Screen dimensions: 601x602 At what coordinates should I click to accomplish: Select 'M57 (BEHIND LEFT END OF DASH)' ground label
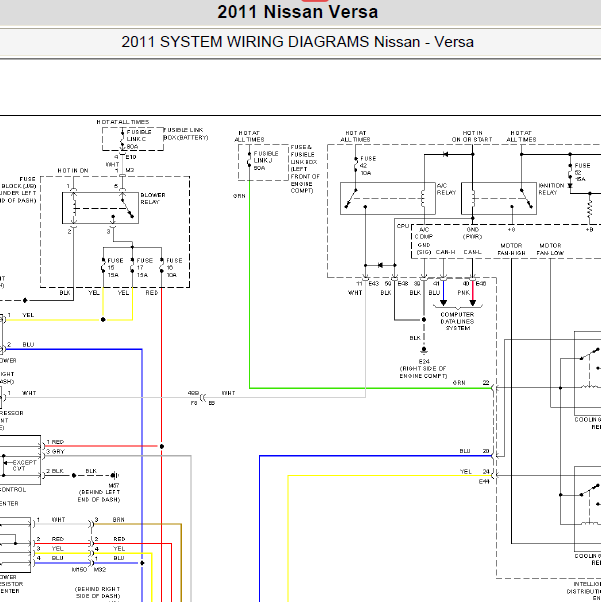99,493
